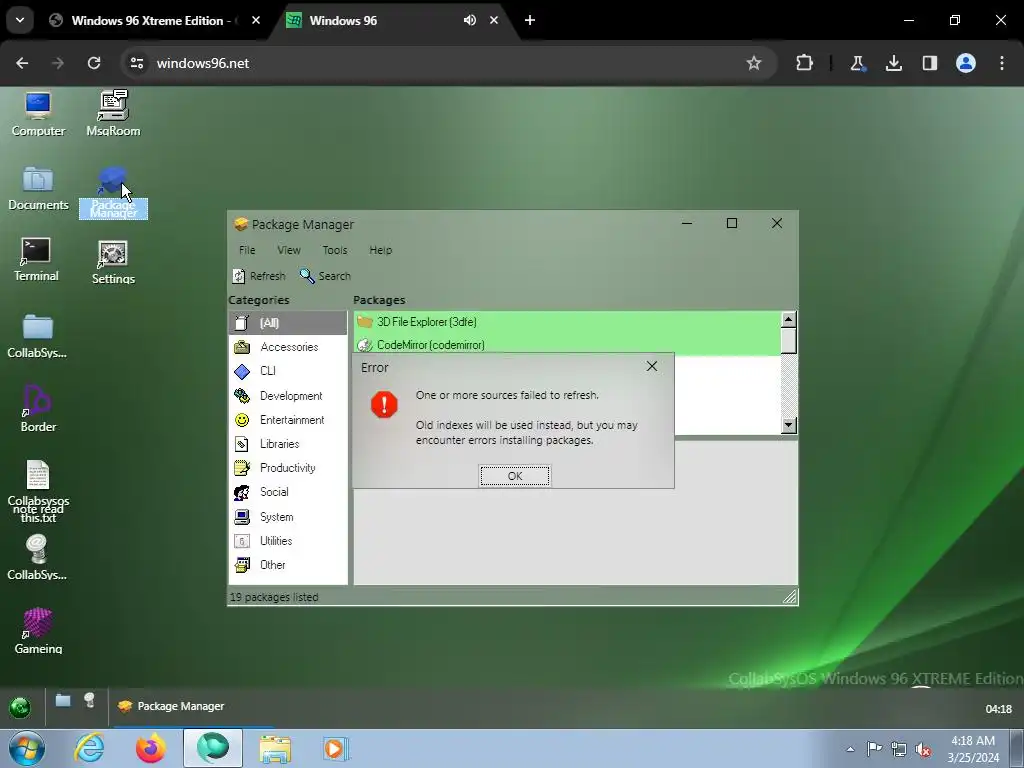Open Windows Explorer folder in taskbar
Image resolution: width=1024 pixels, height=768 pixels.
tap(275, 748)
